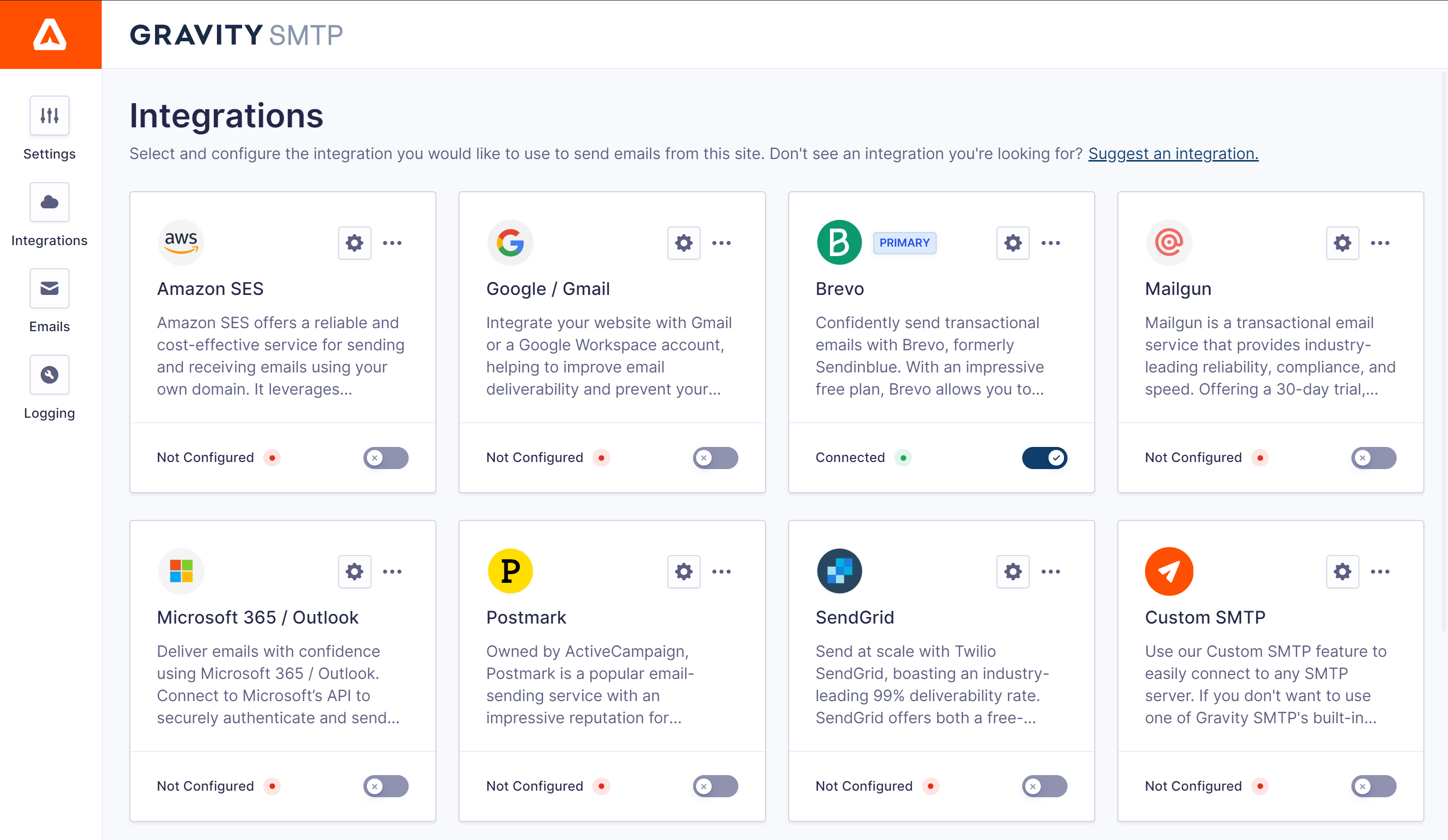The height and width of the screenshot is (840, 1448).
Task: Go to Emails label in sidebar
Action: pos(49,326)
